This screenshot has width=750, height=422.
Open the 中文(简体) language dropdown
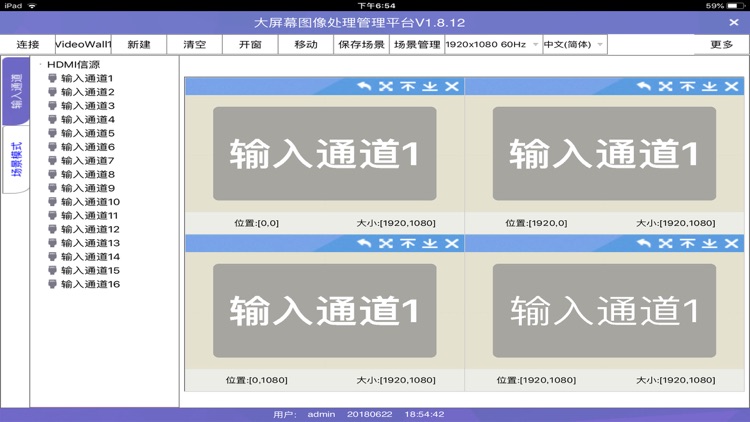tap(574, 44)
